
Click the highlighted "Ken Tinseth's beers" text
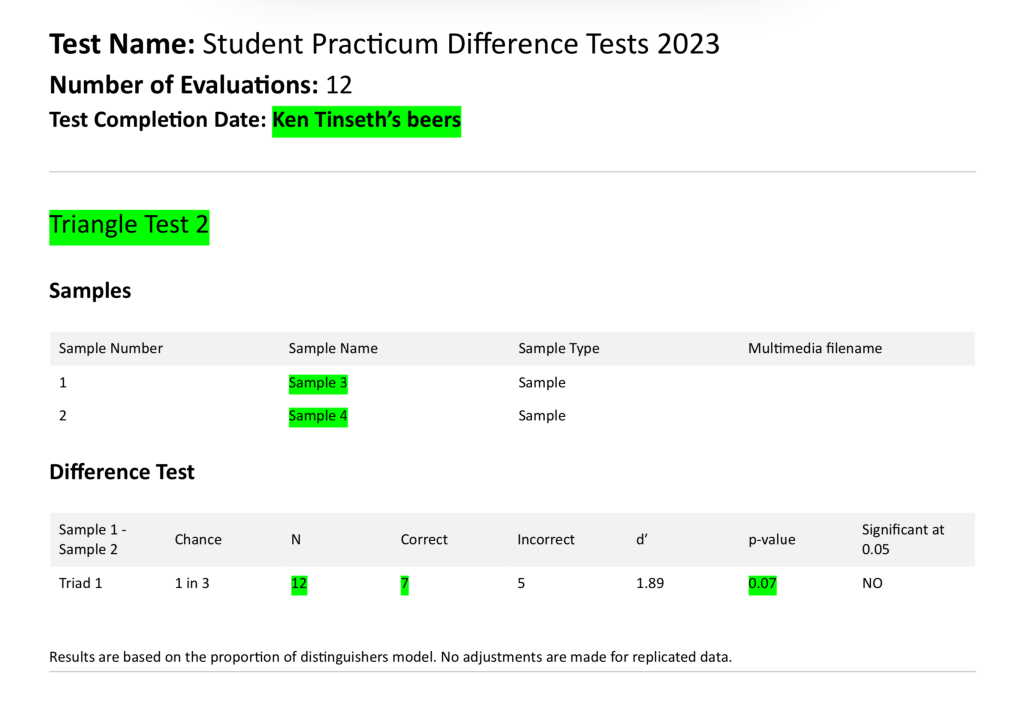click(x=366, y=121)
